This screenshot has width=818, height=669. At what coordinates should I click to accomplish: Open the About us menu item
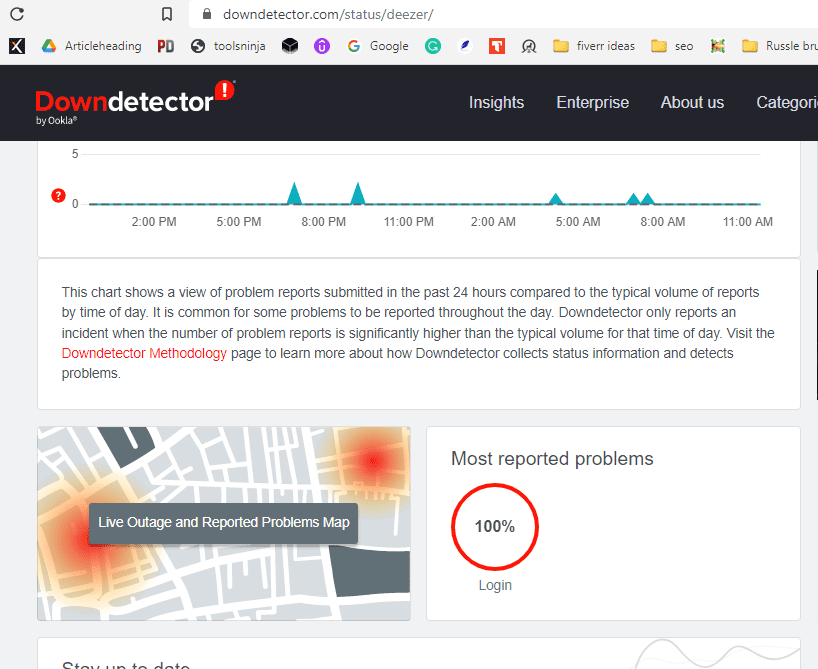point(692,102)
